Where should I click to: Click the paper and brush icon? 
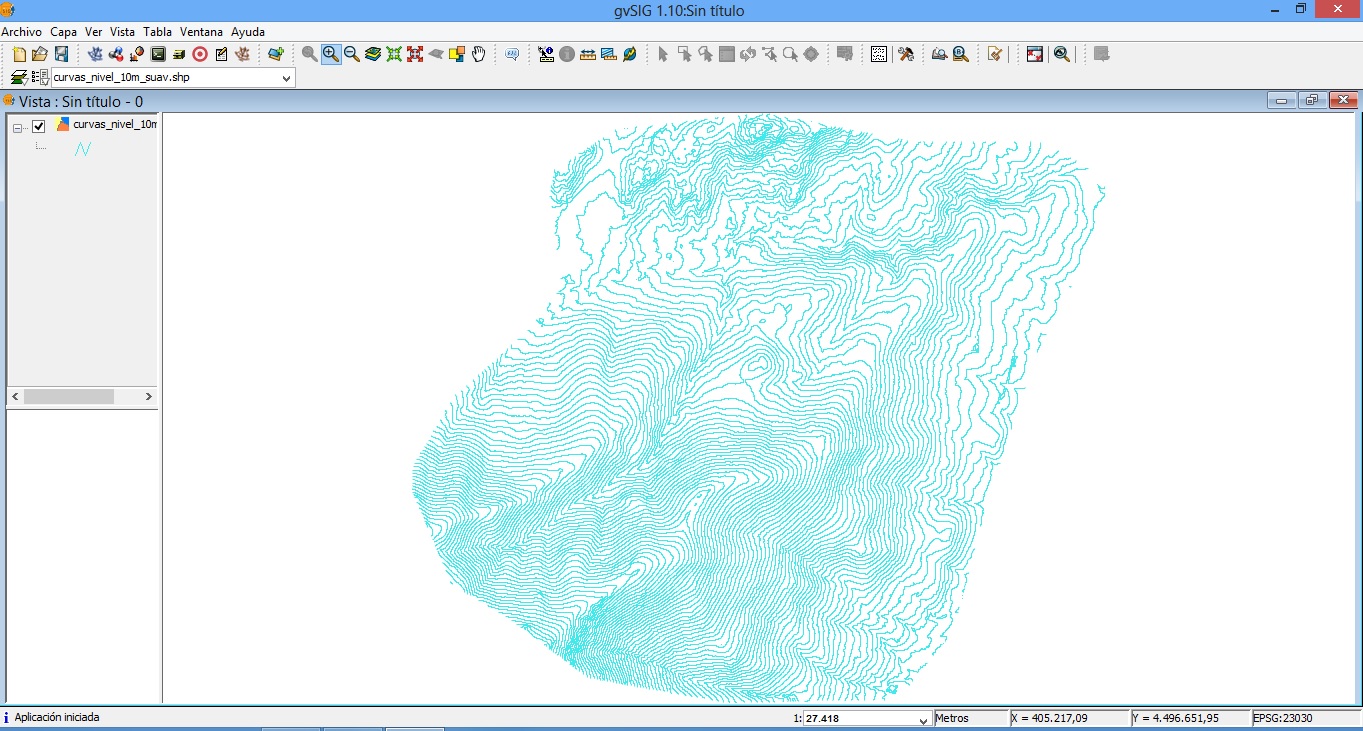click(x=994, y=54)
